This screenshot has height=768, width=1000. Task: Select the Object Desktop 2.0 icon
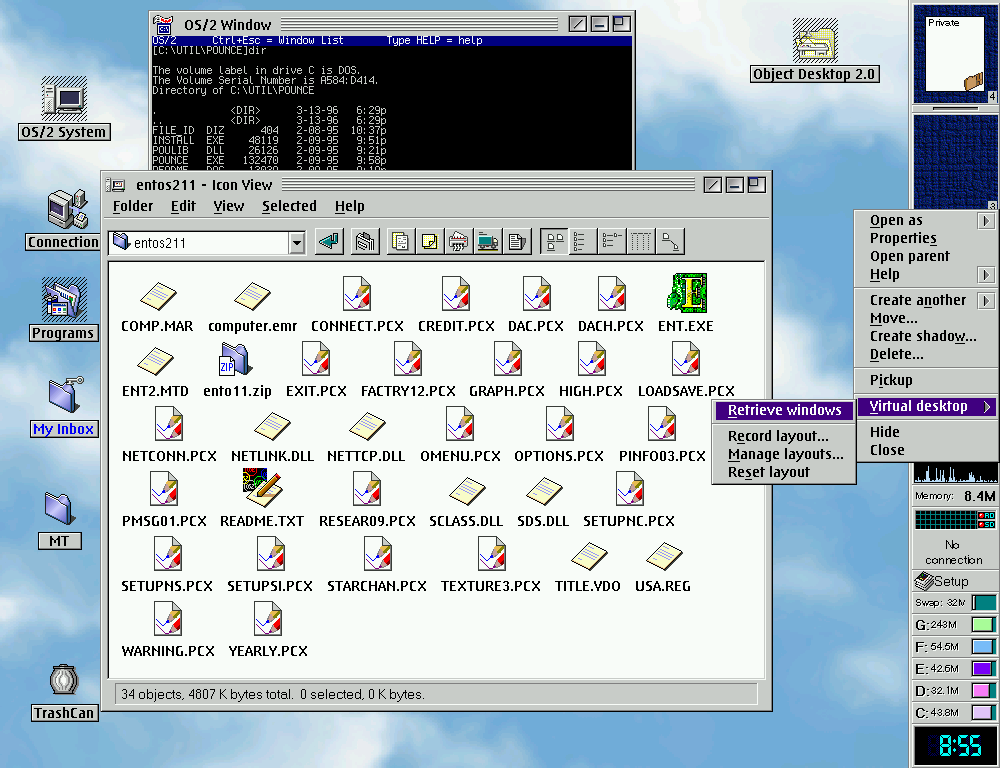tap(815, 41)
